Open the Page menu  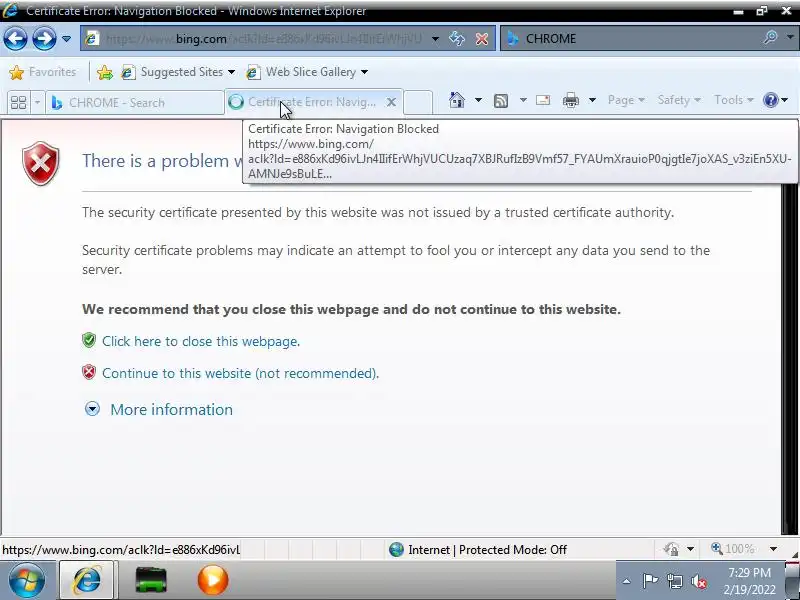coord(627,100)
